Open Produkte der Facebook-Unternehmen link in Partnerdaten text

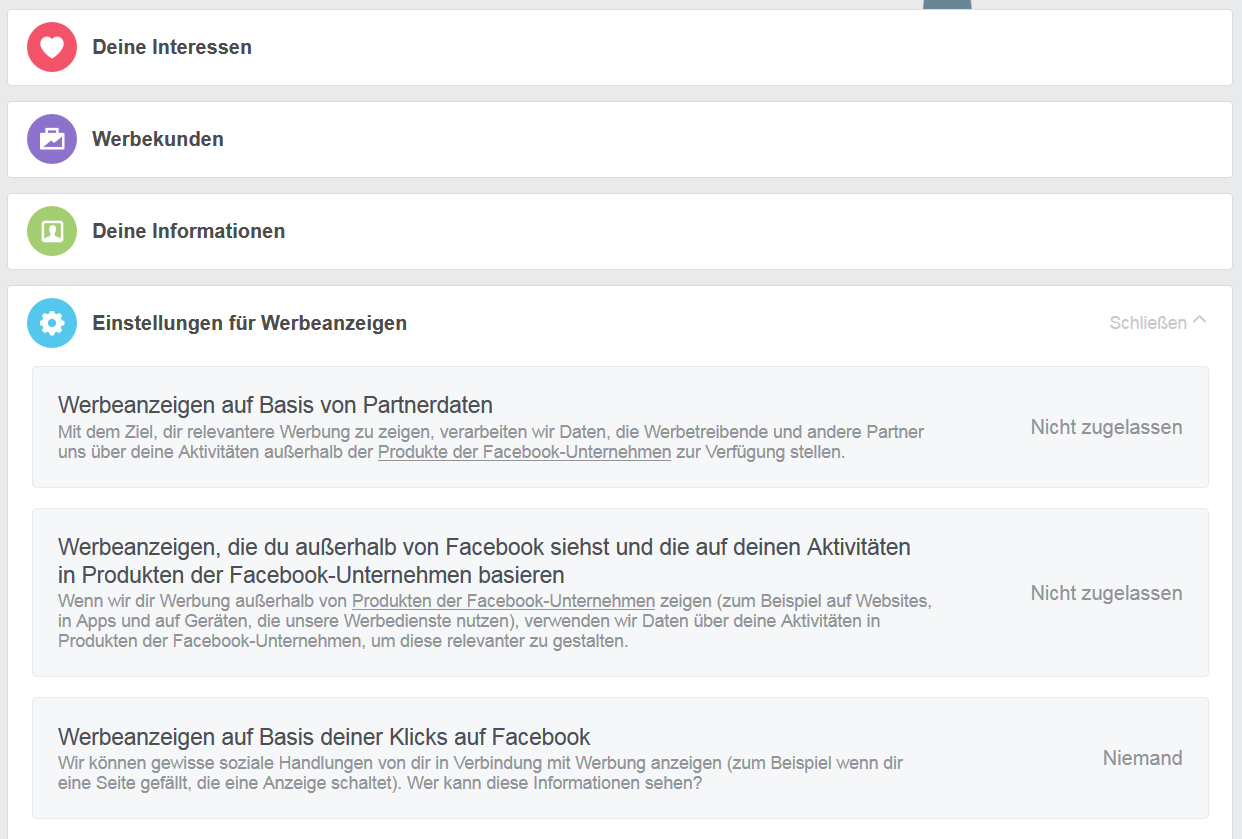(x=524, y=452)
